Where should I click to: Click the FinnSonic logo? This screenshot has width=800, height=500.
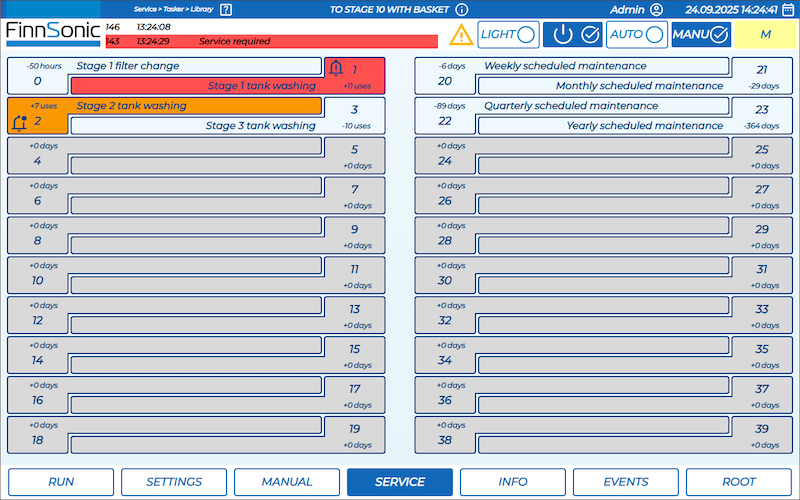(x=52, y=33)
